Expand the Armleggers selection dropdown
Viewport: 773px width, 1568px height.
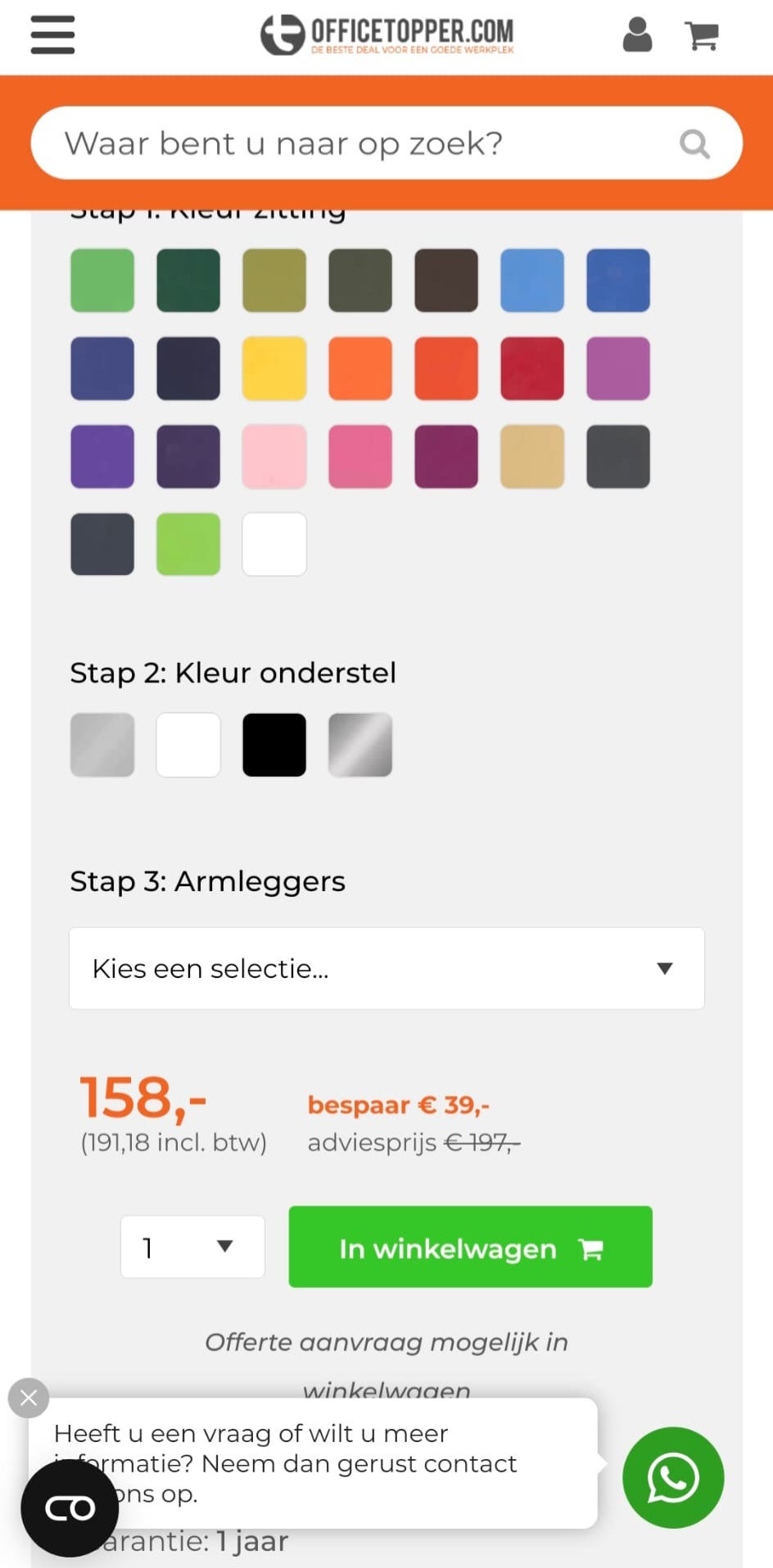[386, 968]
